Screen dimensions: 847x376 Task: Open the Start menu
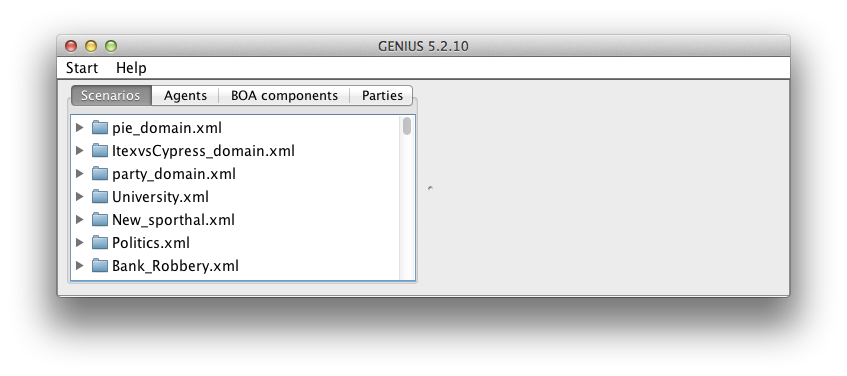tap(82, 68)
